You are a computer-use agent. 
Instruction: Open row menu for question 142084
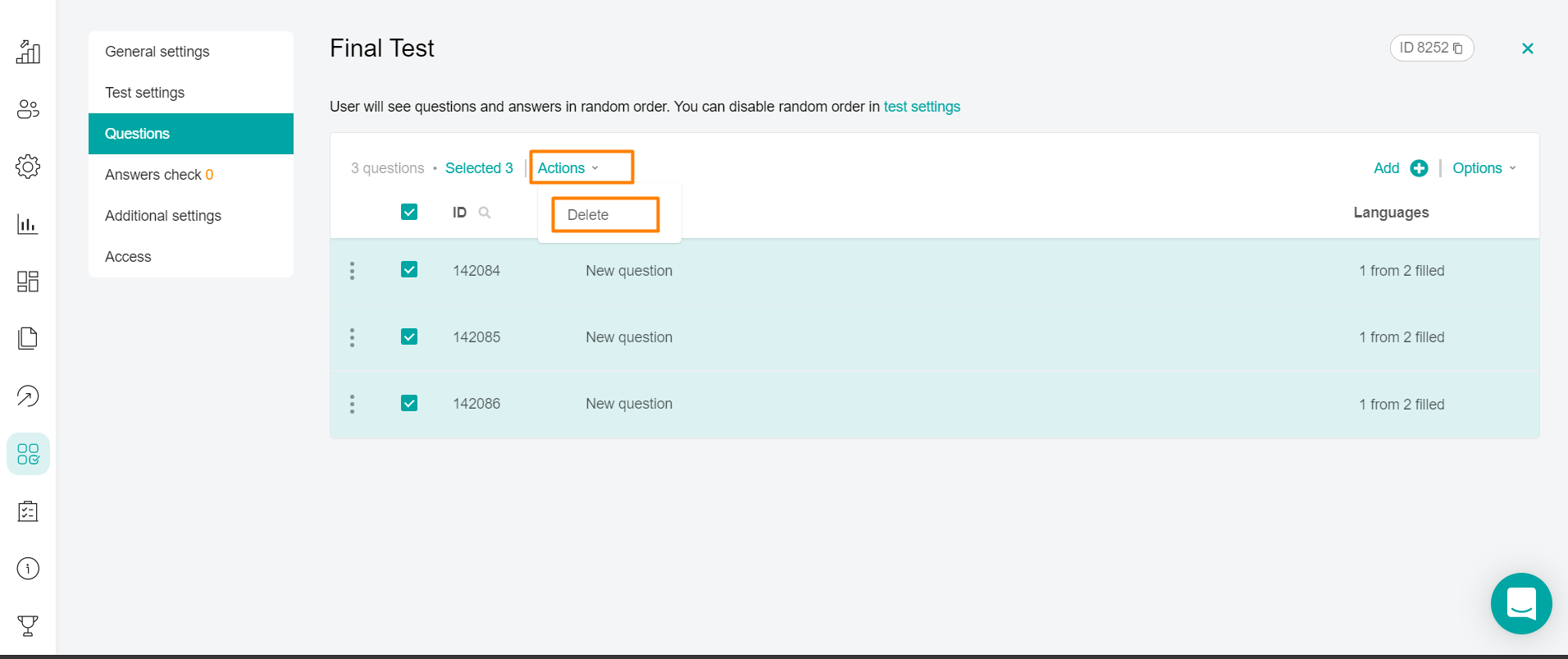(353, 271)
